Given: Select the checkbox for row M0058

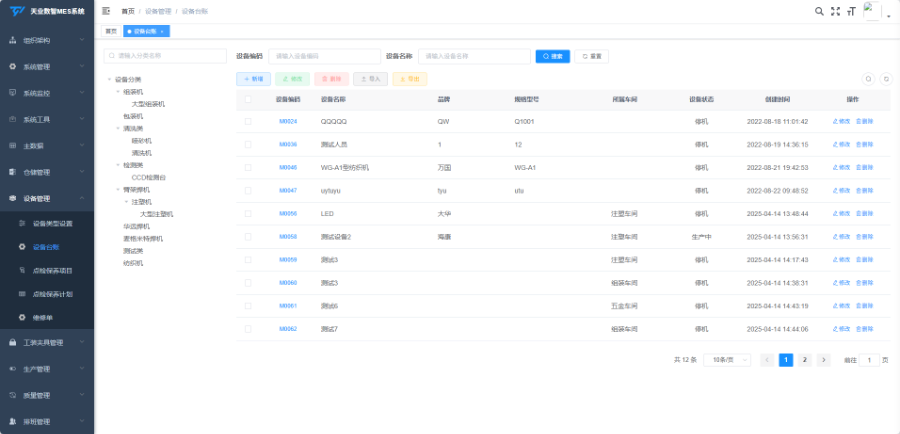Looking at the screenshot, I should click(248, 237).
